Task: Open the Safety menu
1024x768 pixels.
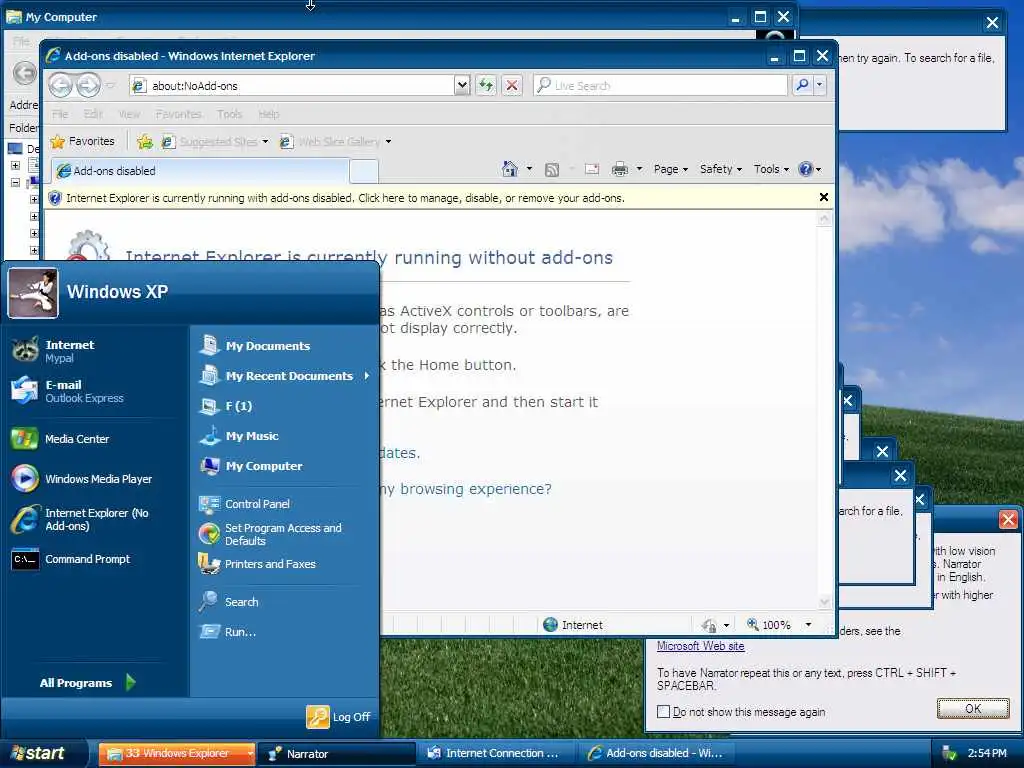Action: tap(721, 169)
